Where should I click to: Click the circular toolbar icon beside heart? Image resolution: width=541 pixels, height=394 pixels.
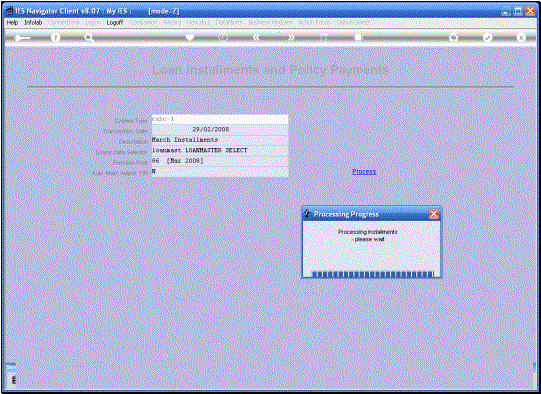(223, 37)
